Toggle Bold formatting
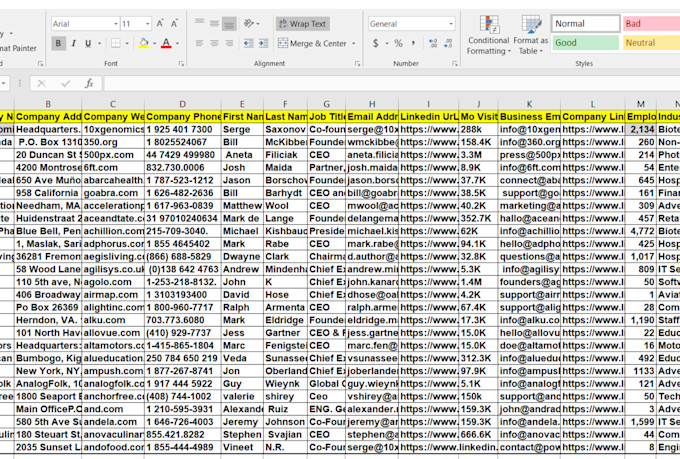Viewport: 680px width, 459px height. 58,43
